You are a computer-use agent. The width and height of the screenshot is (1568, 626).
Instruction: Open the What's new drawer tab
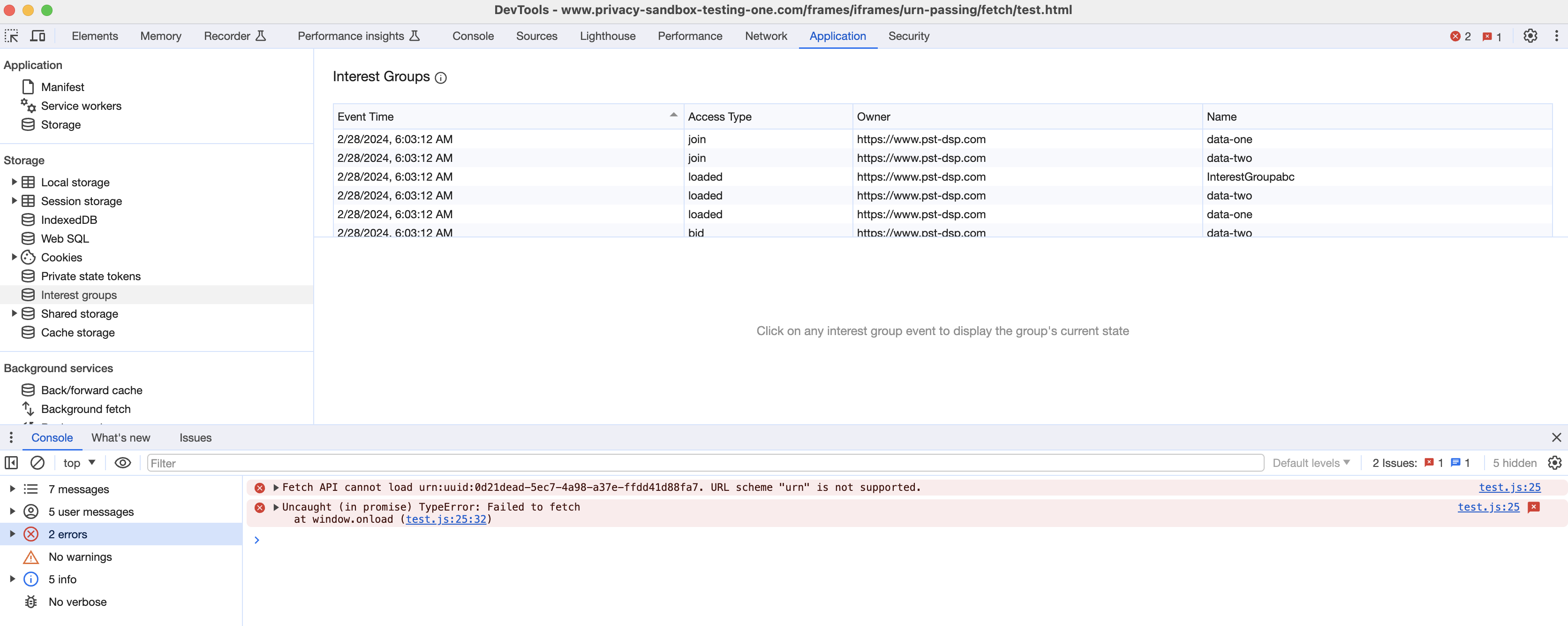121,438
